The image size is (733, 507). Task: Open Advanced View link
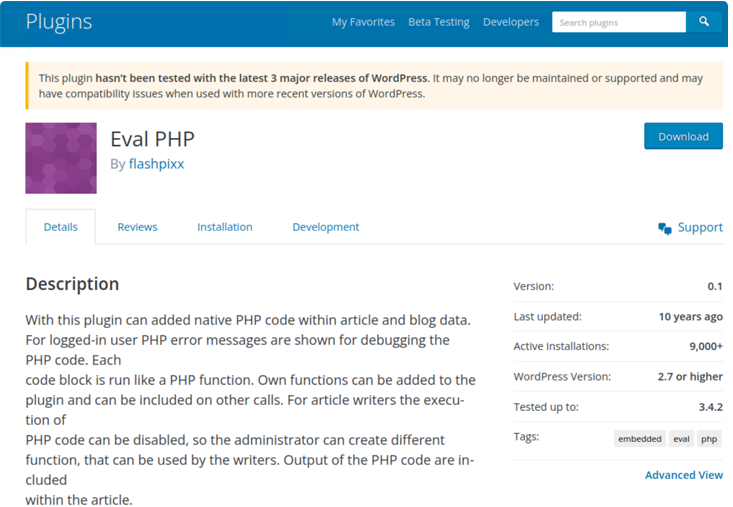[683, 475]
